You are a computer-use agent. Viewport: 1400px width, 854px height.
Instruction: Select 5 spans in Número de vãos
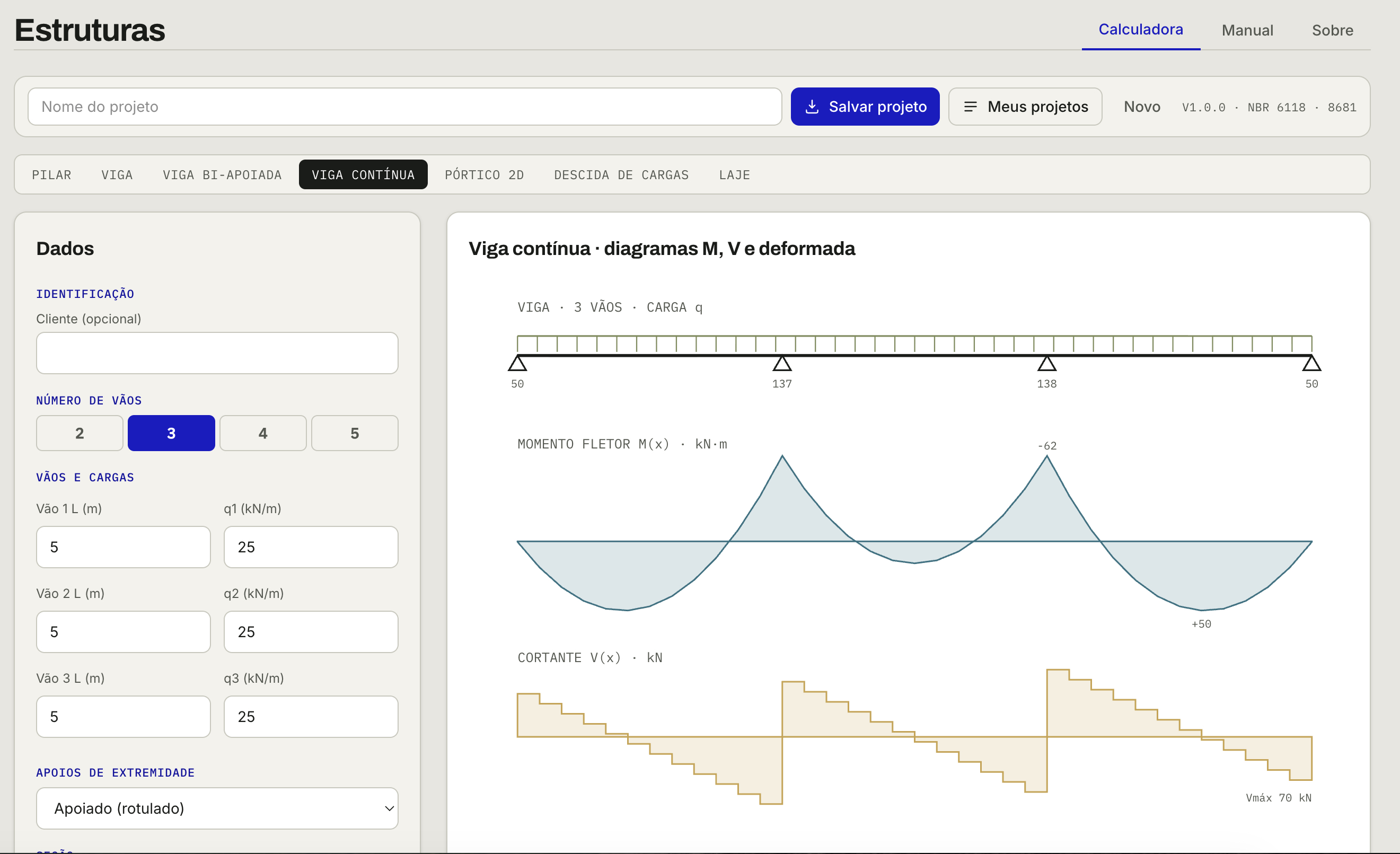point(355,434)
